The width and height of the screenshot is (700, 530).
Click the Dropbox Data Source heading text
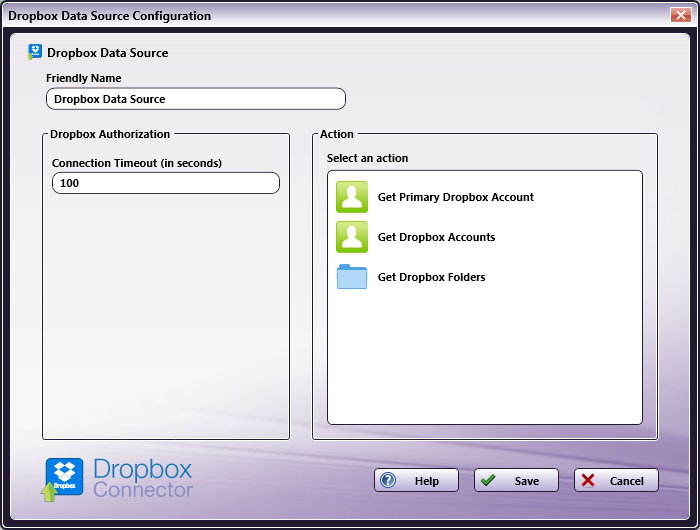point(108,53)
